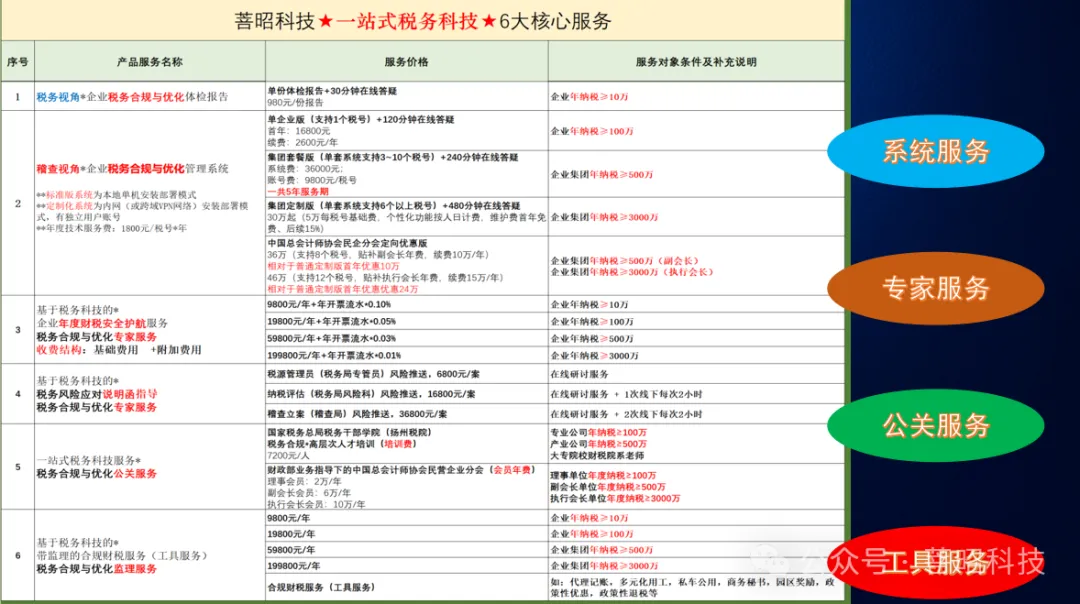Select row number 5 cell
1080x604 pixels.
(17, 467)
